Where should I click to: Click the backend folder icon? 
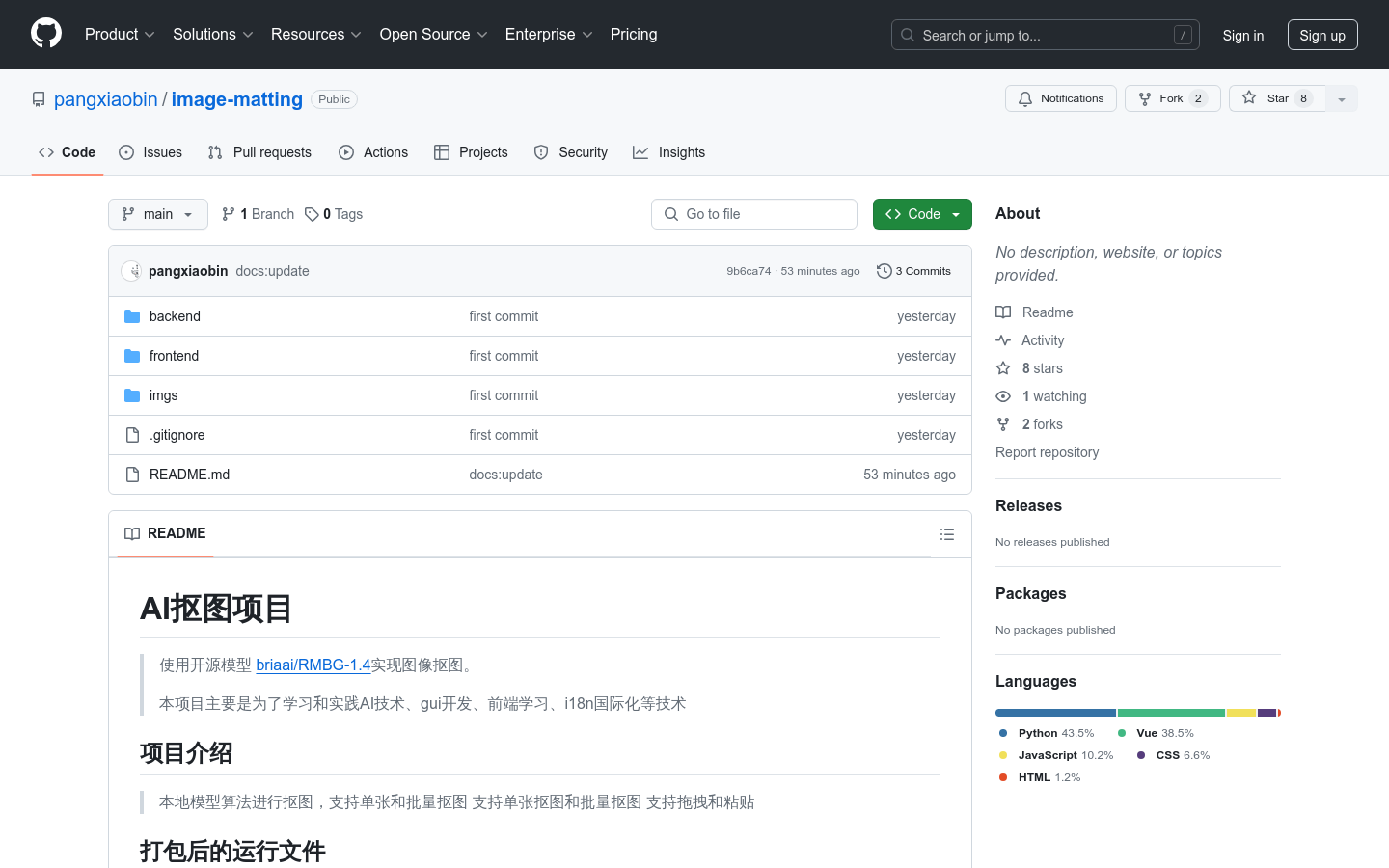pos(132,316)
